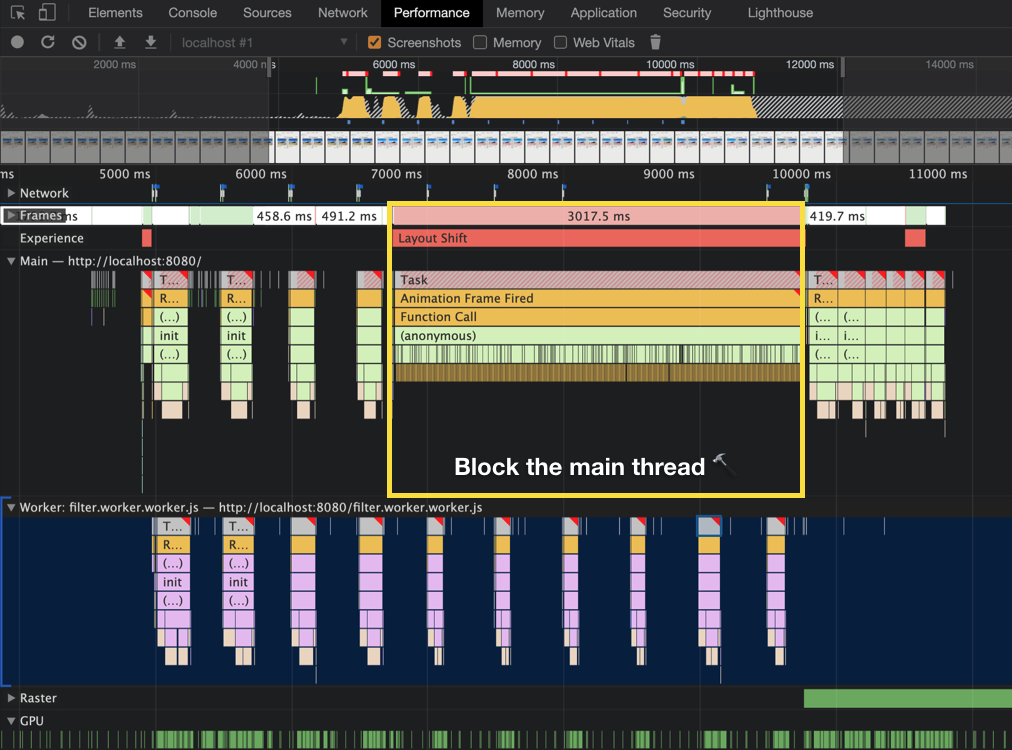Open the localhost #1 recording dropdown
1012x750 pixels.
tap(264, 43)
